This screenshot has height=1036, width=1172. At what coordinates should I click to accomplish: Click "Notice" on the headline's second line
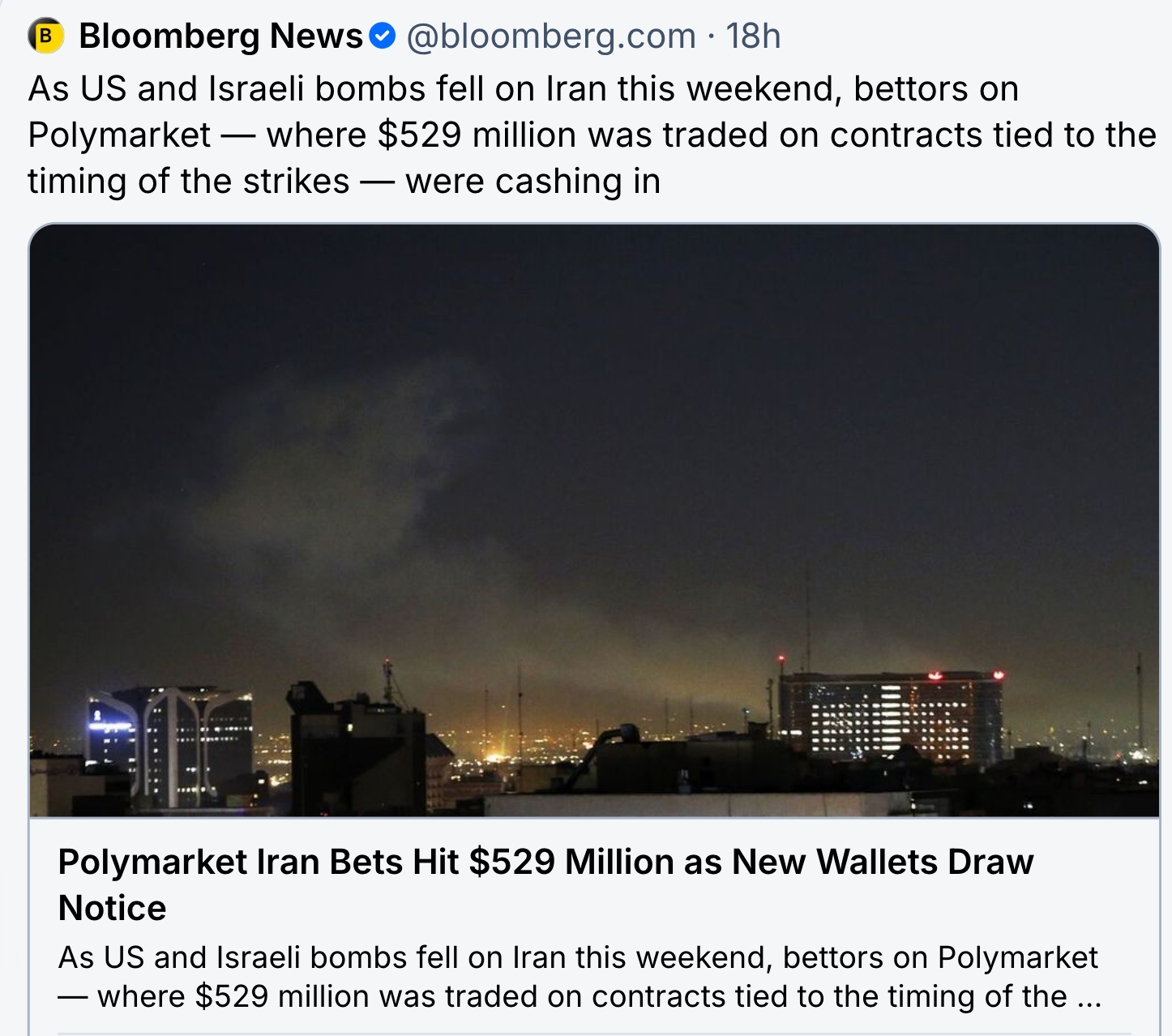click(x=112, y=908)
